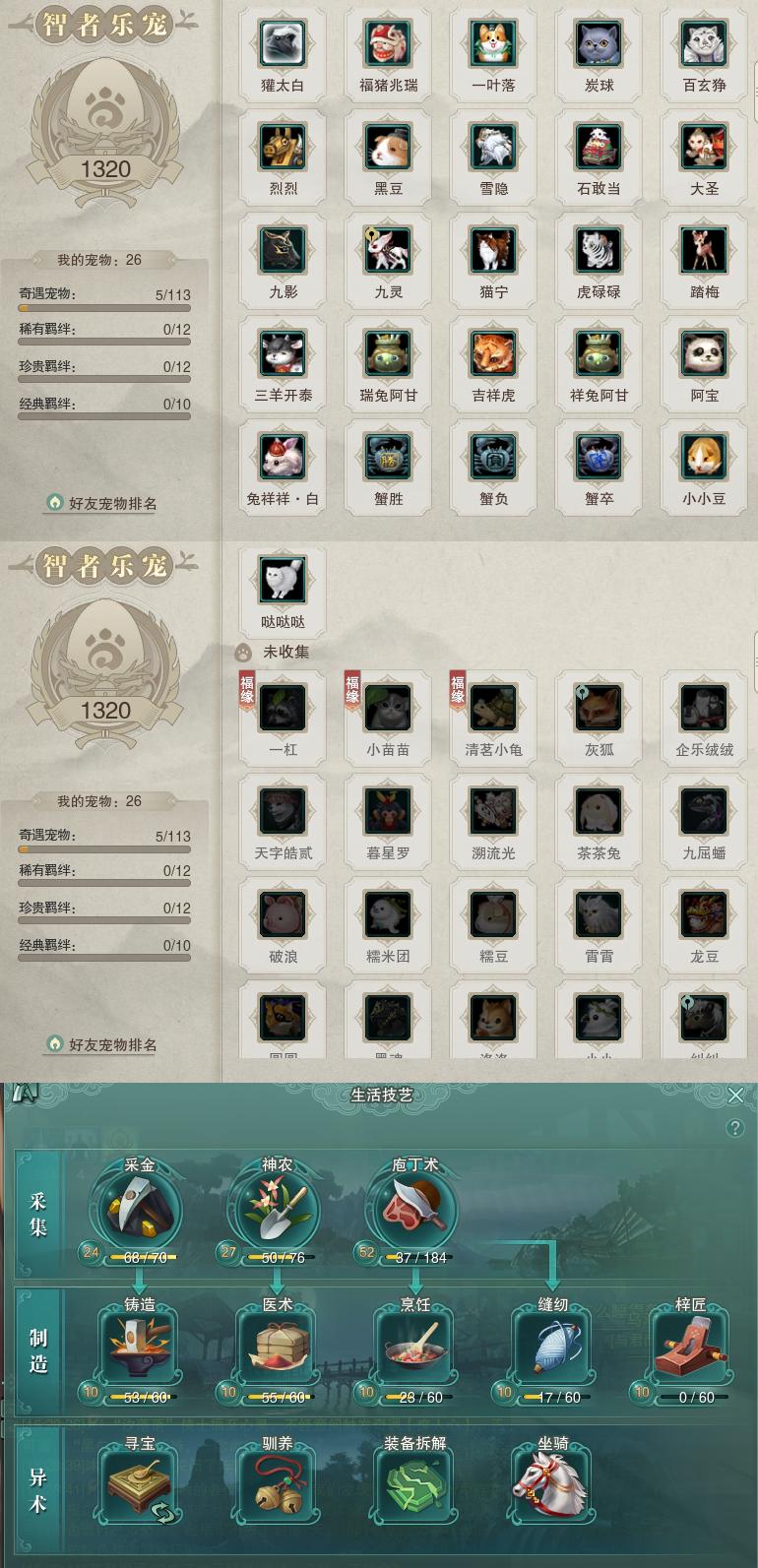
Task: Click the help question mark button
Action: (735, 1128)
